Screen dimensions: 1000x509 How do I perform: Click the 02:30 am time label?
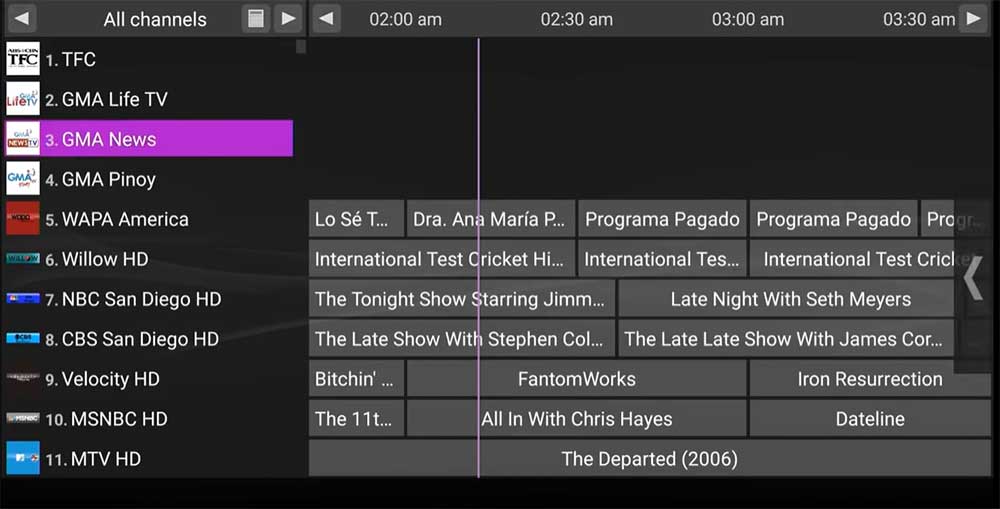tap(577, 19)
